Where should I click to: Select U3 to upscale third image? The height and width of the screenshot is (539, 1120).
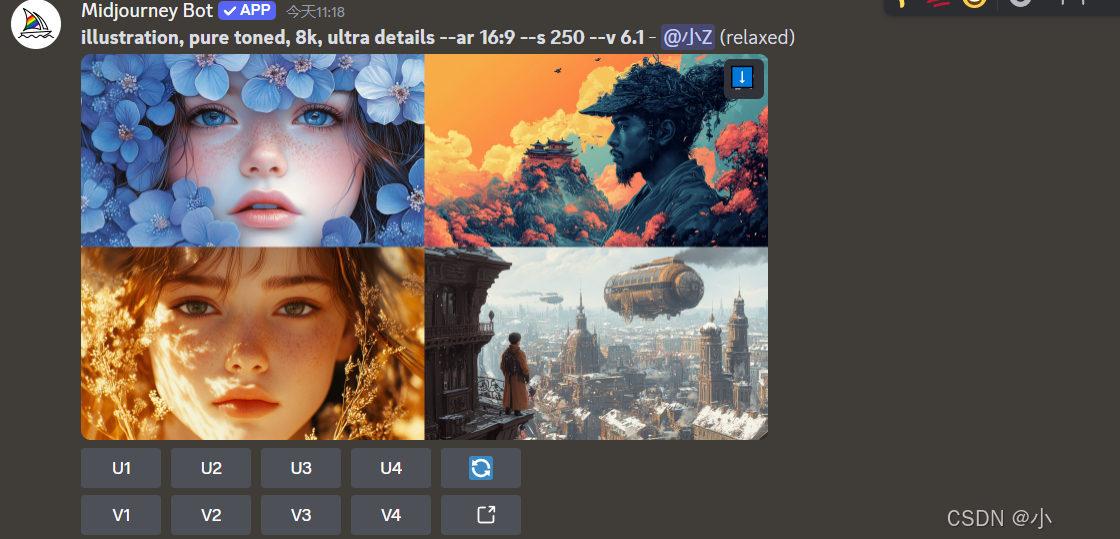point(301,468)
